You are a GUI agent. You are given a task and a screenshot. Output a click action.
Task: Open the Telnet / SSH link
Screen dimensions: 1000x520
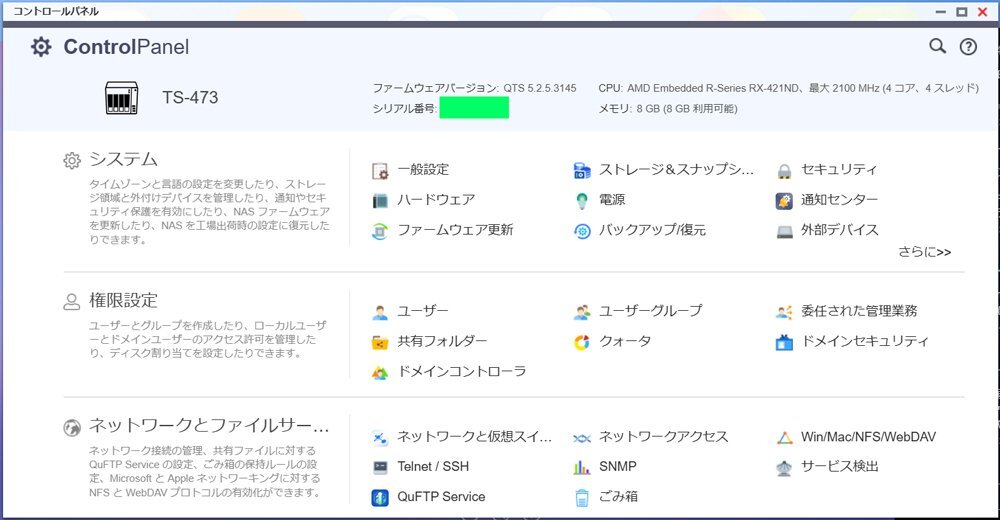[433, 466]
